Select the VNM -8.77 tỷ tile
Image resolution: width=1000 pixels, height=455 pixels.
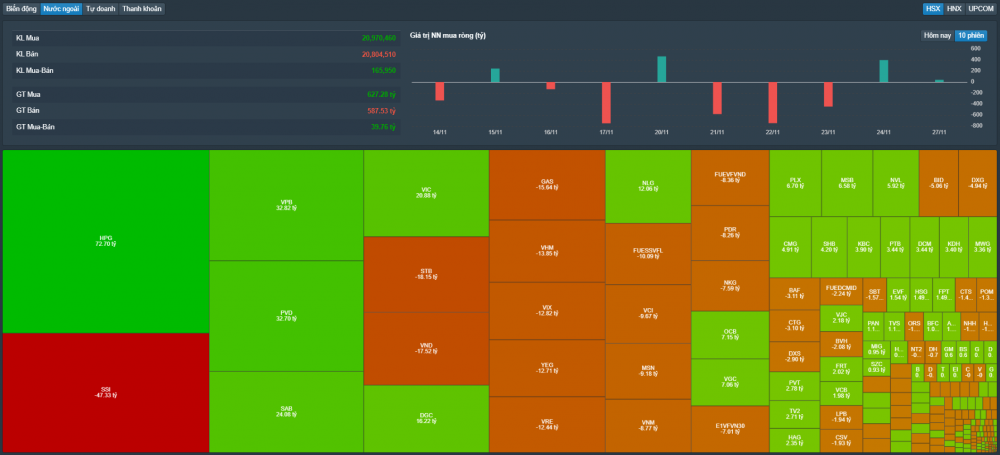648,426
